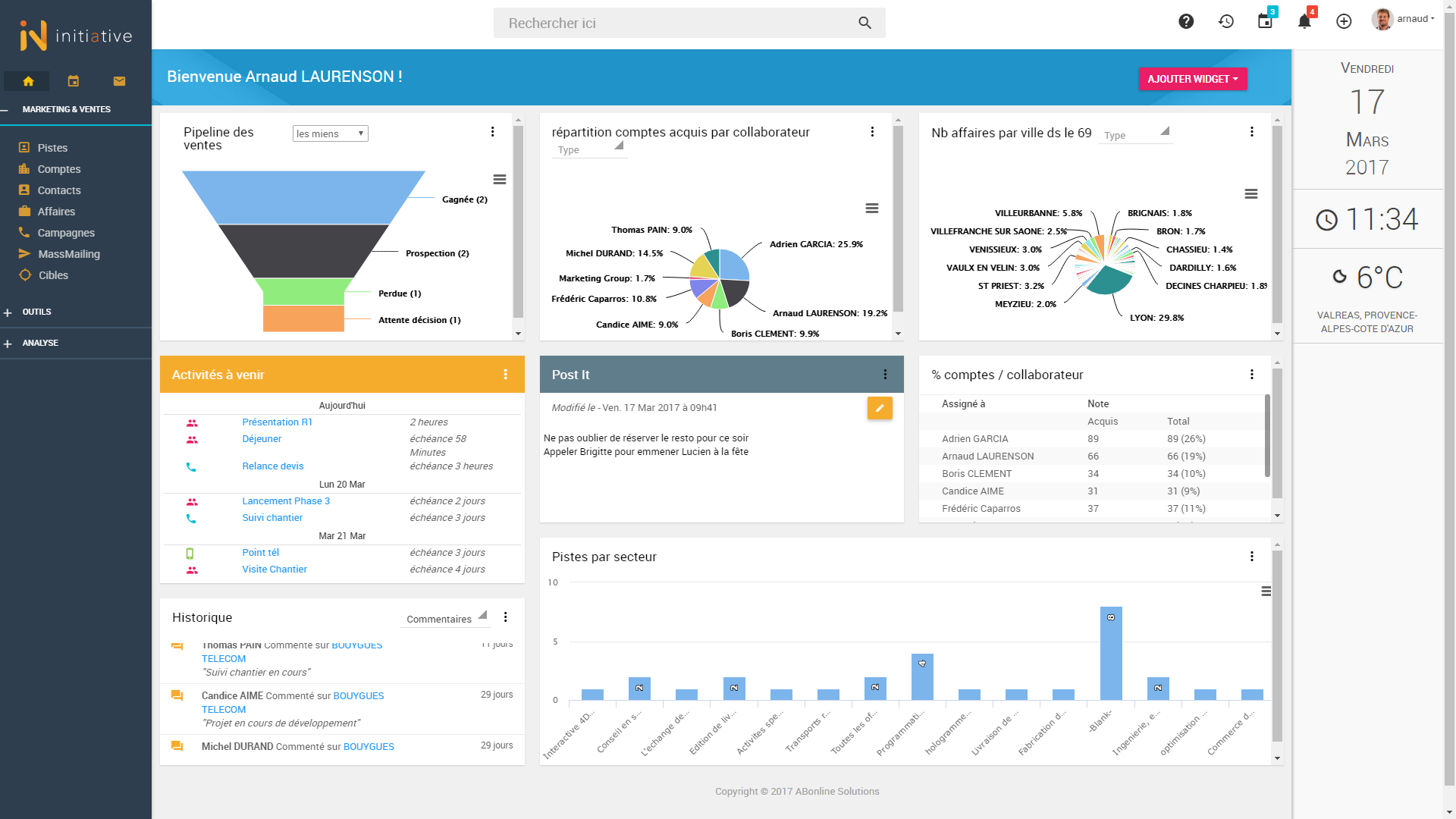Click the MassMailing icon in sidebar
The width and height of the screenshot is (1456, 819).
pos(23,254)
